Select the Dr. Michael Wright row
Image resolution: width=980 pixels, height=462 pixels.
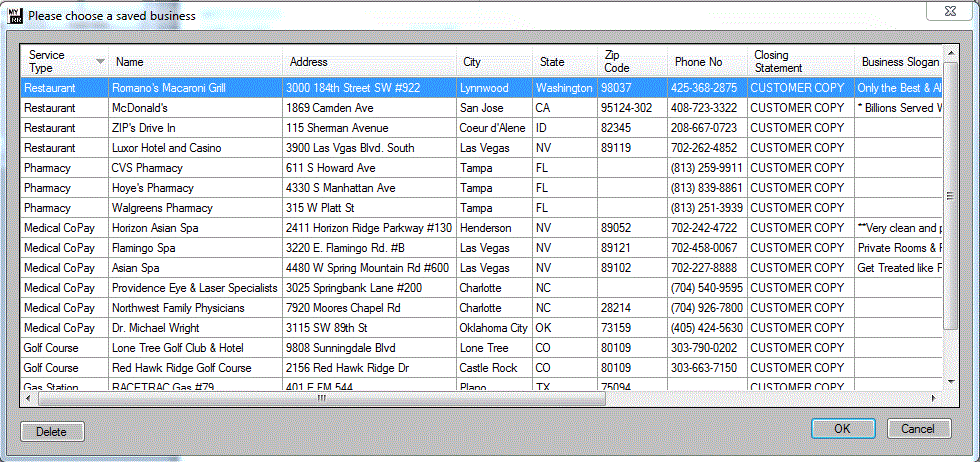pos(481,328)
